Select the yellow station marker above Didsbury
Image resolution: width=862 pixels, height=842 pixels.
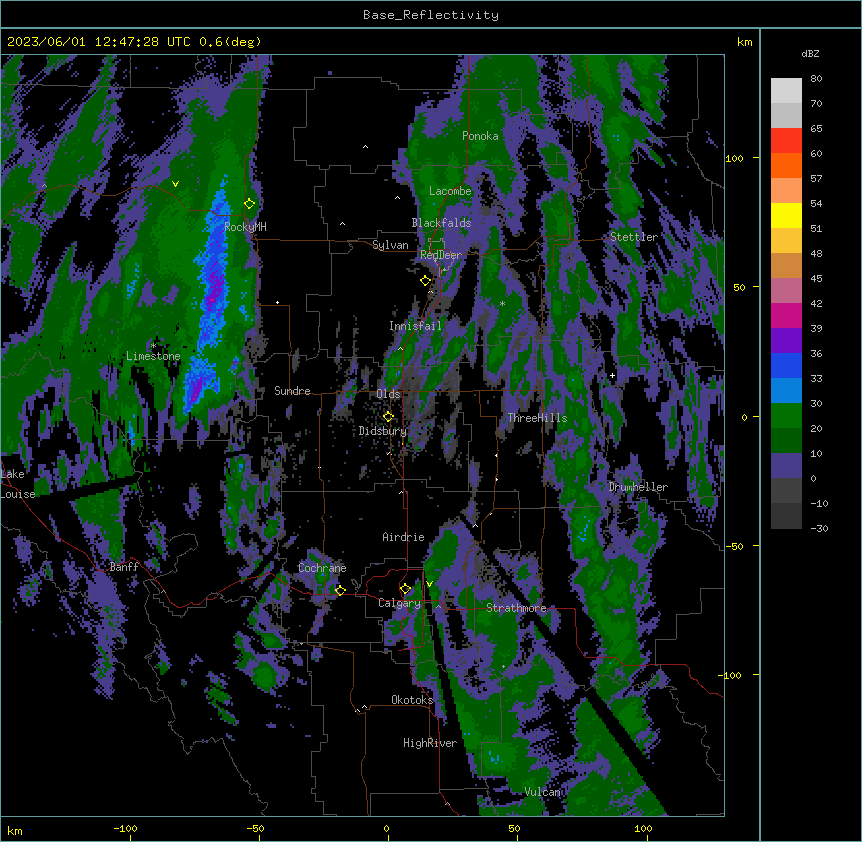(388, 417)
